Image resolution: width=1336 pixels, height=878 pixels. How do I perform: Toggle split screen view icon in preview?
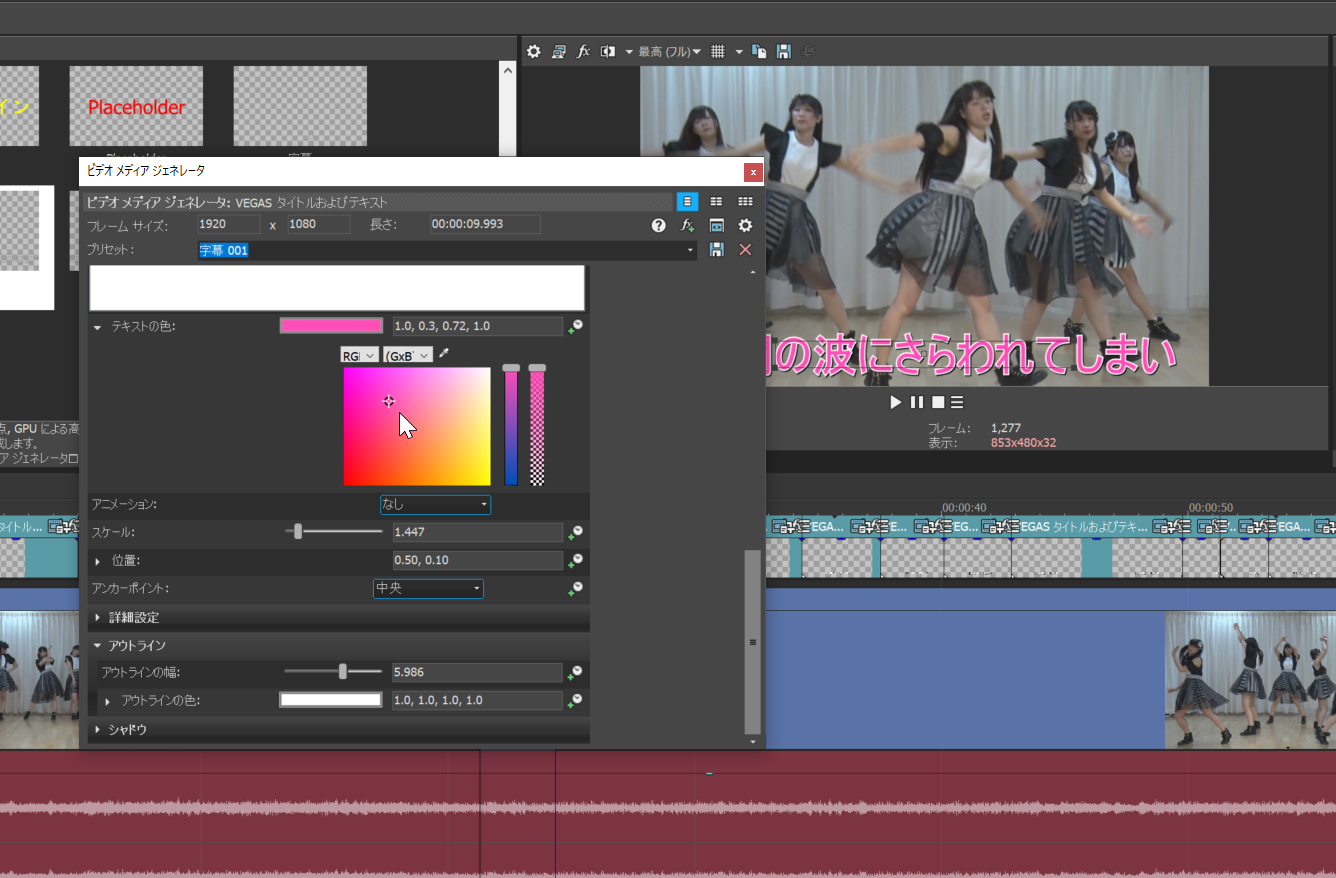[x=607, y=51]
